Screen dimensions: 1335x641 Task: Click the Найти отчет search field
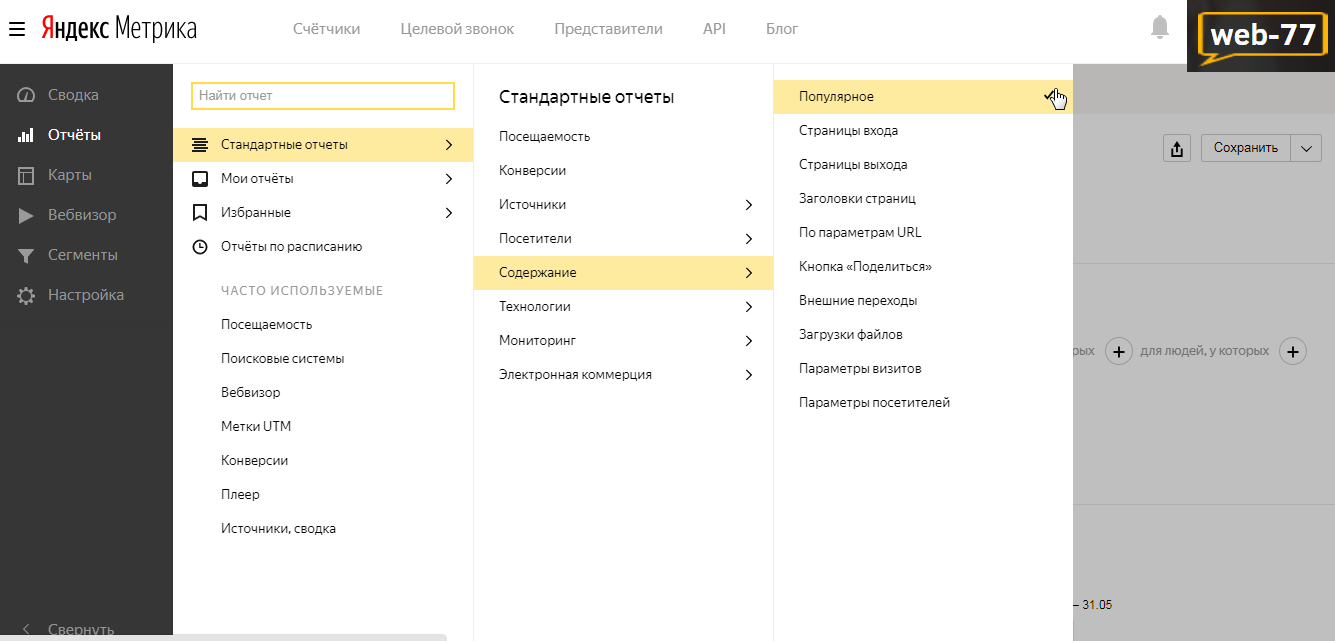click(323, 96)
